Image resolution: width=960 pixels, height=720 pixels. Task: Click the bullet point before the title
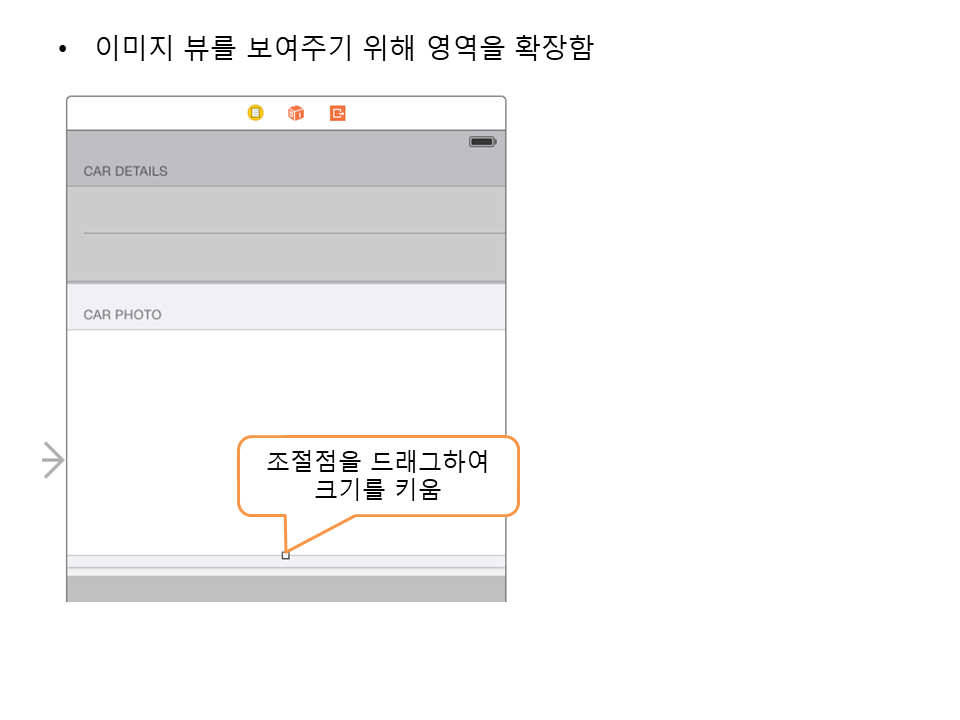click(65, 49)
